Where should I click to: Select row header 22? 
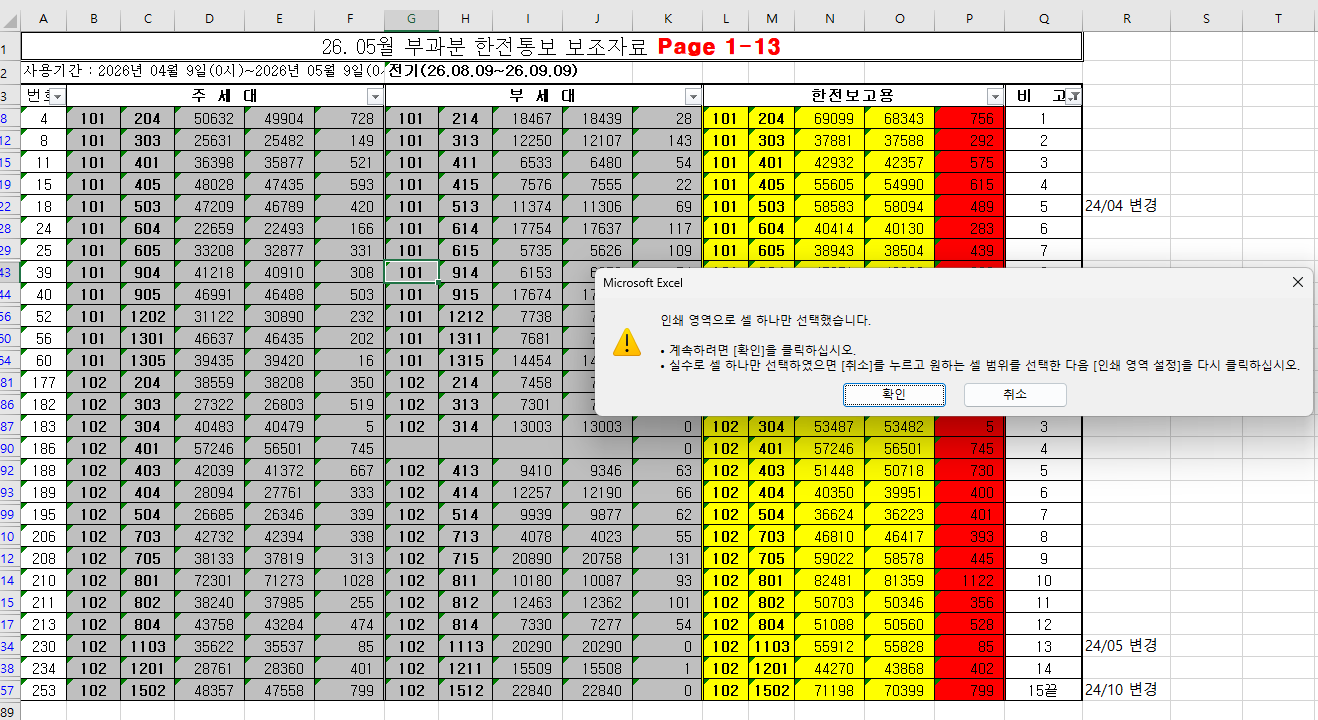10,206
